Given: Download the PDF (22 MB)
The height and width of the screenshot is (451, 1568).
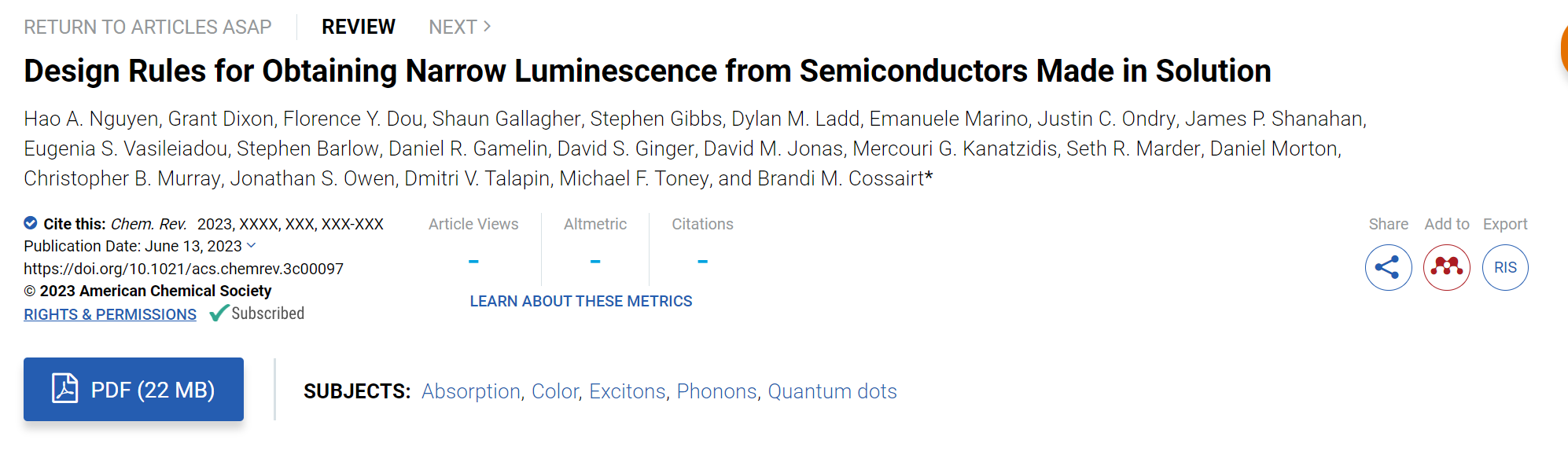Looking at the screenshot, I should tap(134, 389).
